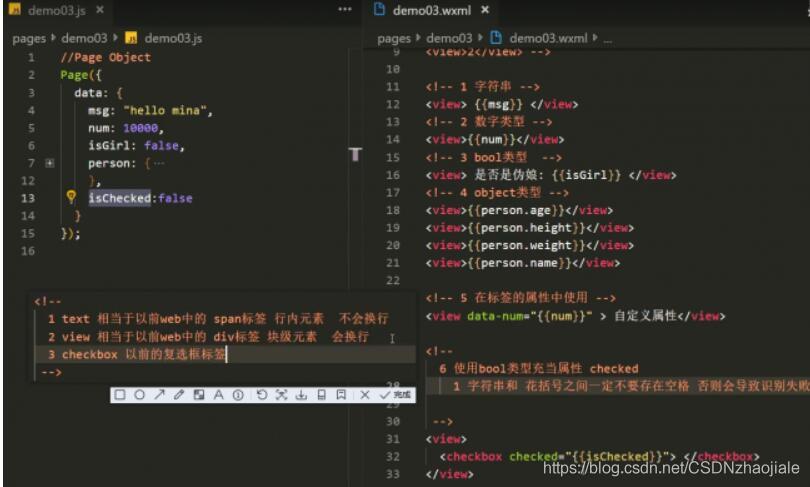Select the text annotation tool

pyautogui.click(x=219, y=395)
